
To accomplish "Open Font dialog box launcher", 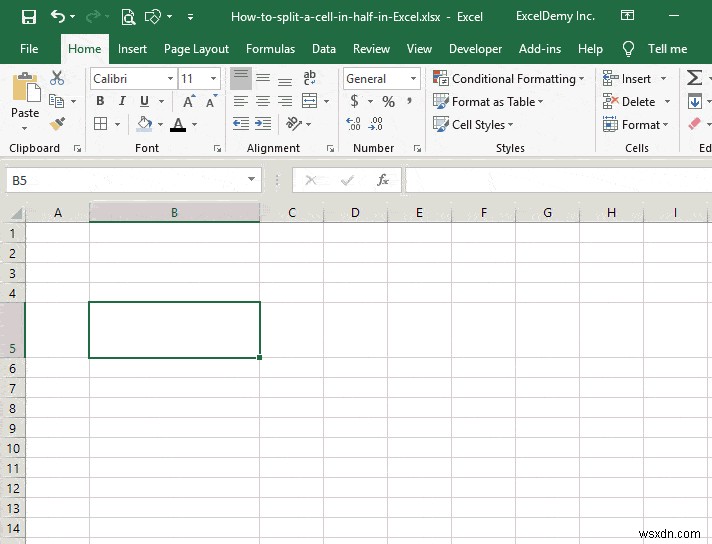I will click(x=218, y=148).
